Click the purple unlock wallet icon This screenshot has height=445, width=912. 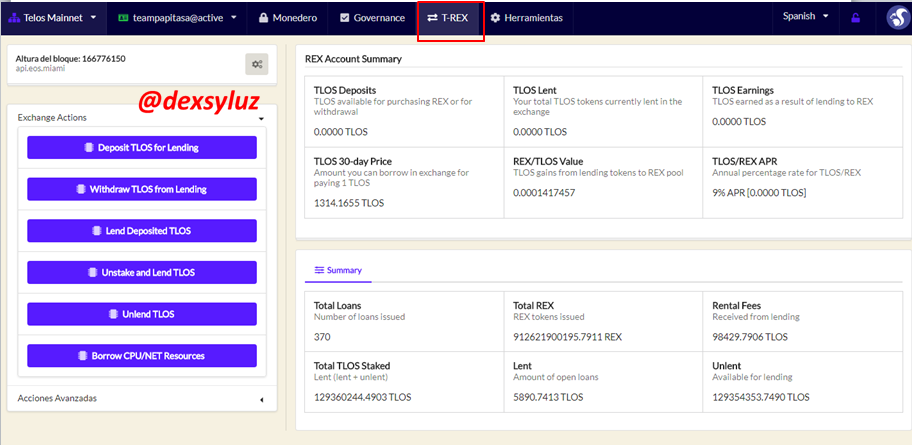(x=856, y=18)
